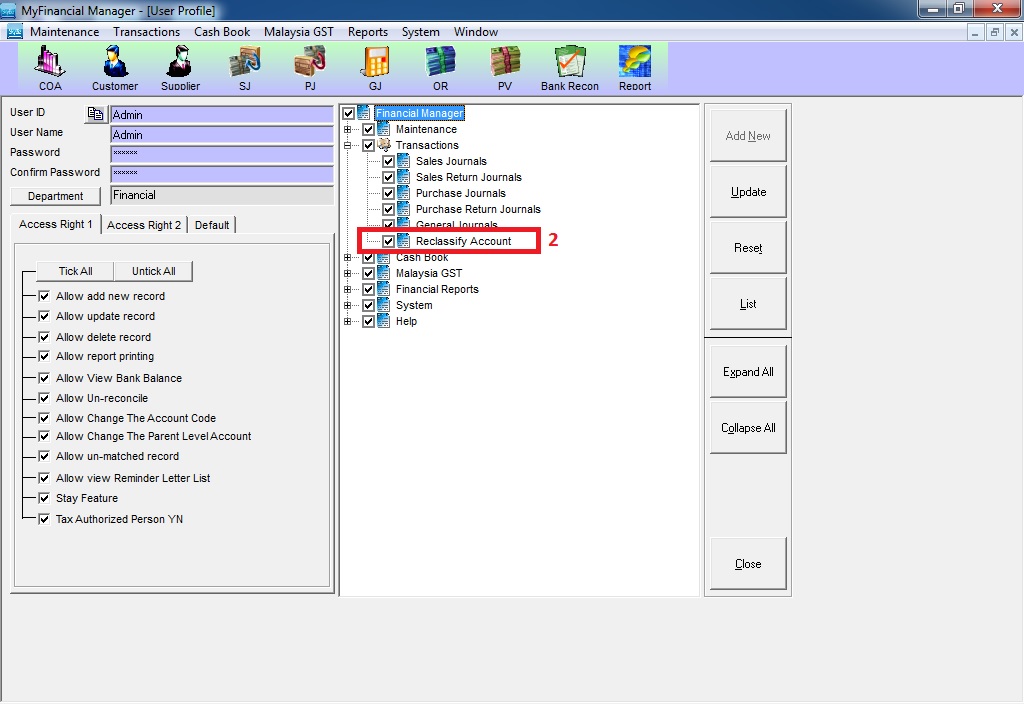Click the Expand All button
1024x704 pixels.
coord(748,372)
